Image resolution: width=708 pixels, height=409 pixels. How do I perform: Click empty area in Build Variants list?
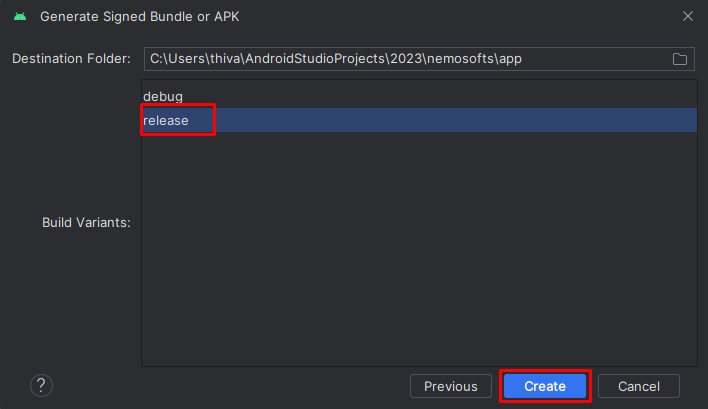point(419,248)
